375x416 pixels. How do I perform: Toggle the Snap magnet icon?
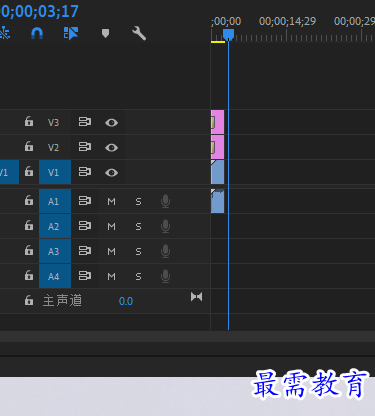click(37, 33)
